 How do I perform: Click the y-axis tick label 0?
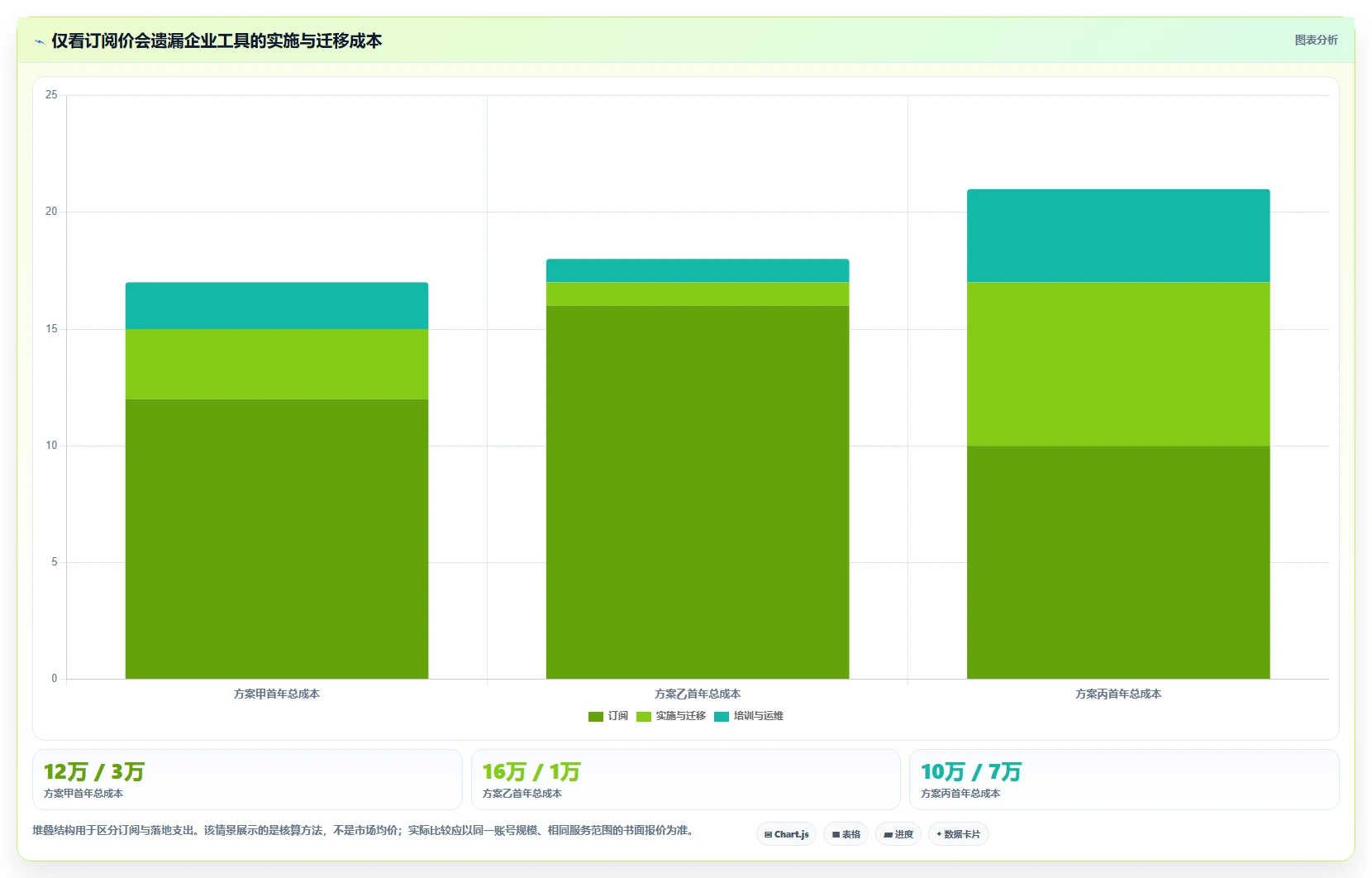[x=55, y=679]
